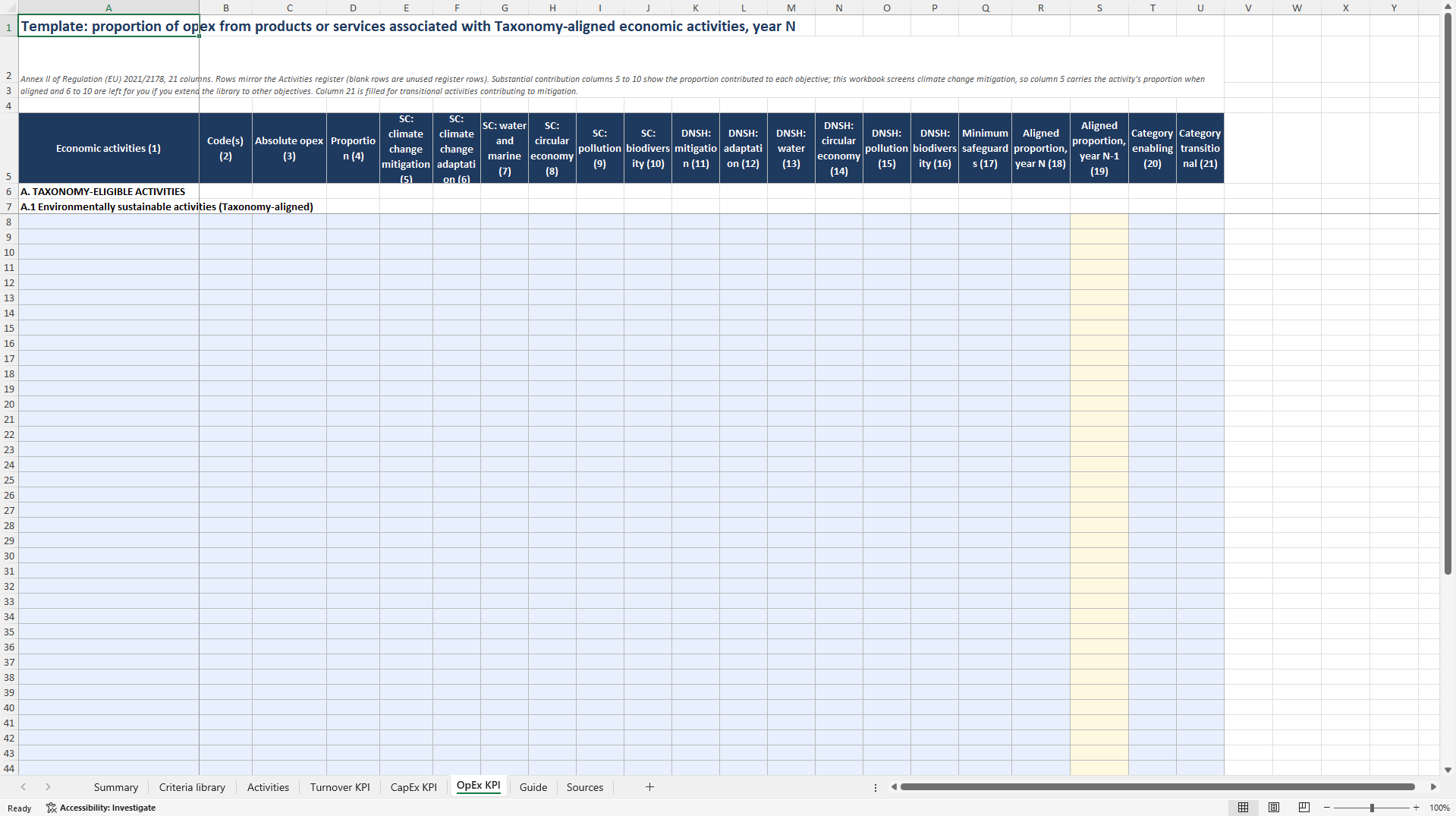
Task: Open the Activities sheet tab
Action: coord(268,787)
